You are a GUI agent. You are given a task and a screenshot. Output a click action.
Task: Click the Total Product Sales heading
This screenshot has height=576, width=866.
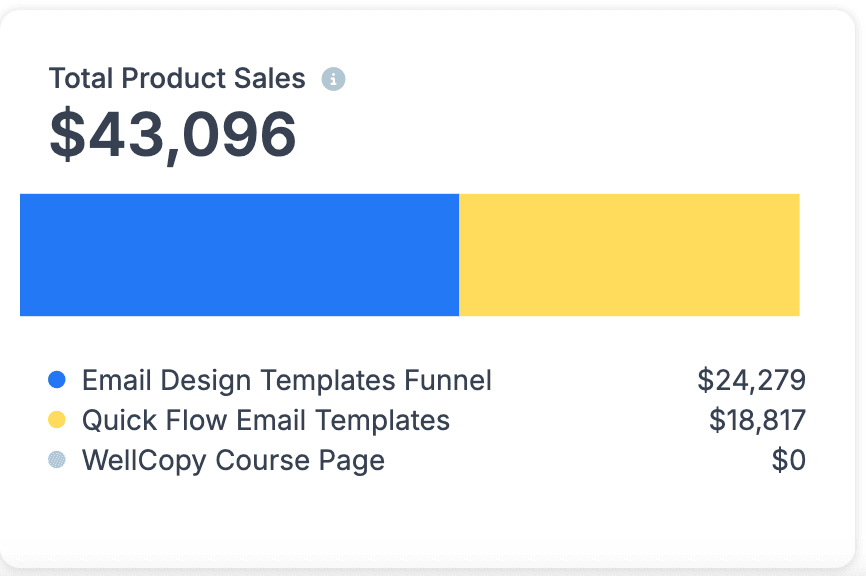pos(177,78)
